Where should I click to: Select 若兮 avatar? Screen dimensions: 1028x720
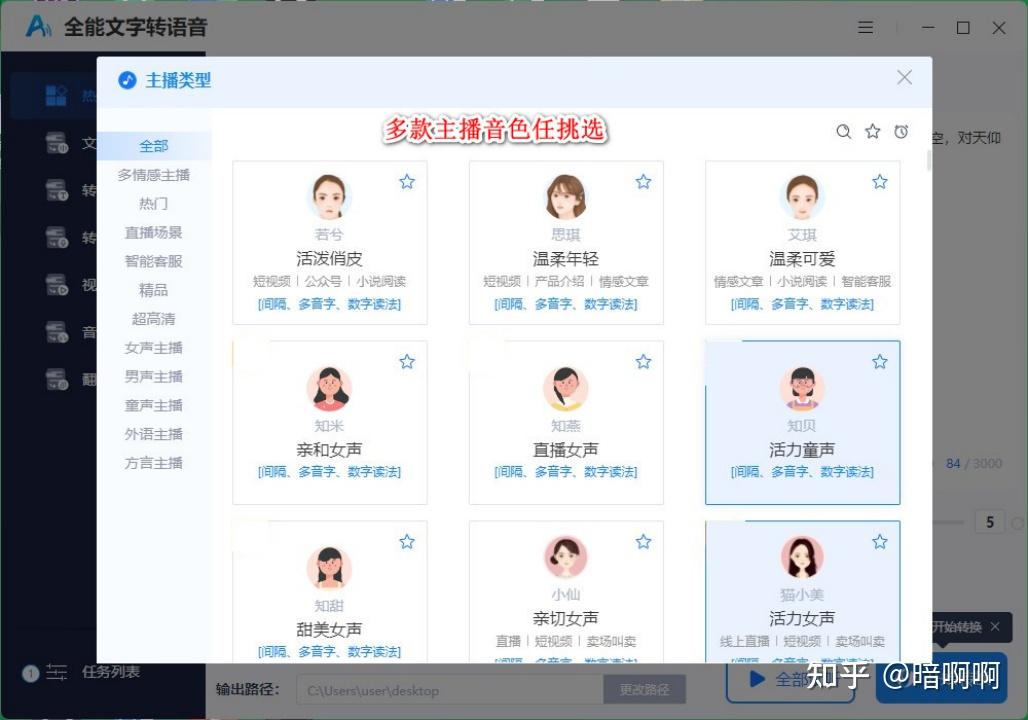(x=329, y=197)
